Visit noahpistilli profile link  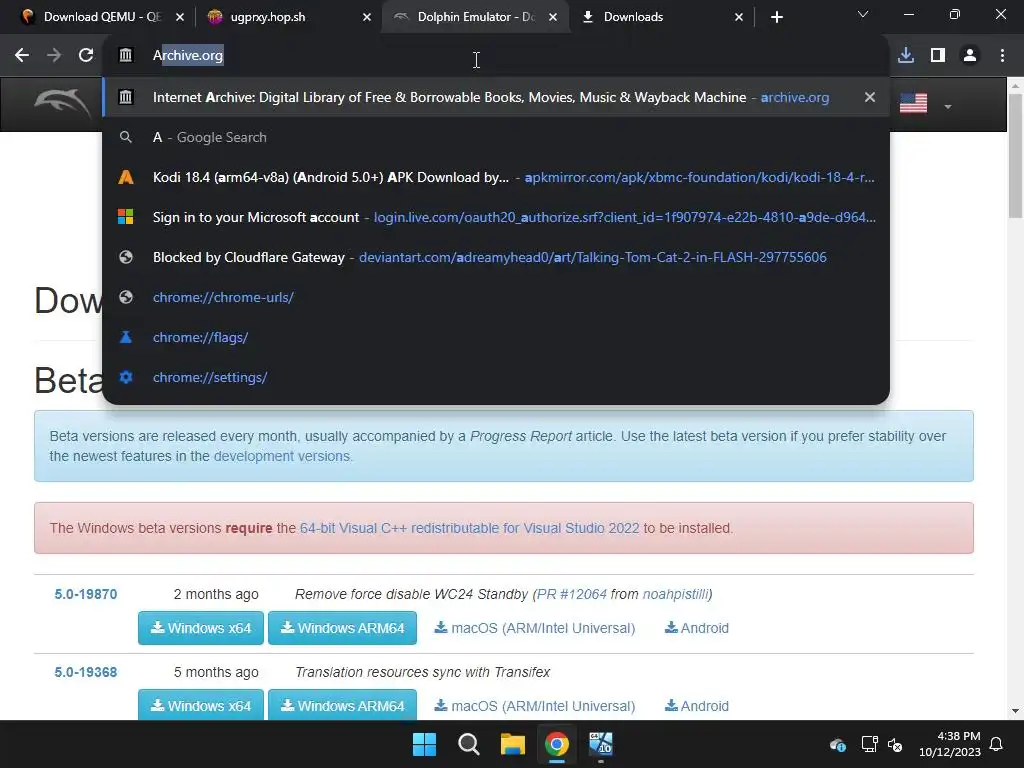675,594
